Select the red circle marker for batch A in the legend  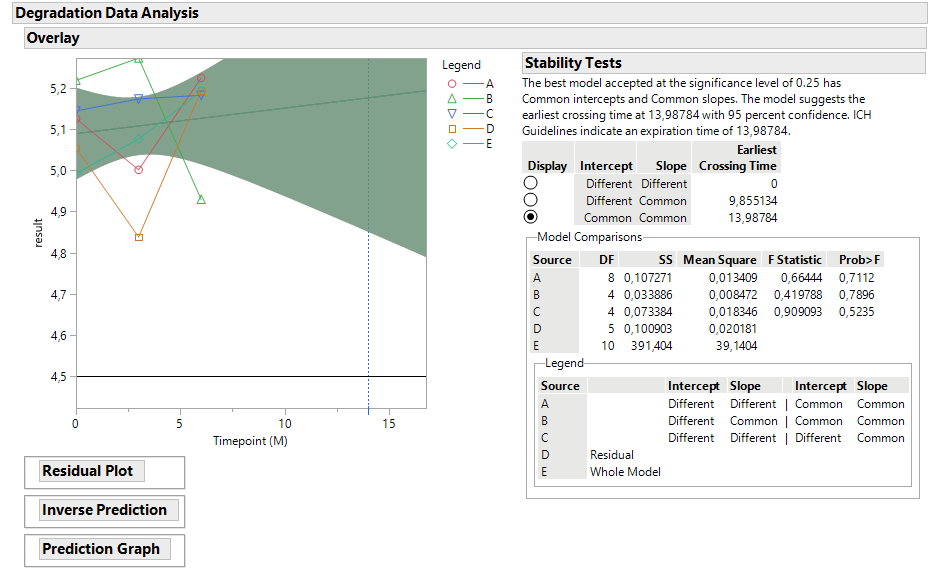click(452, 82)
